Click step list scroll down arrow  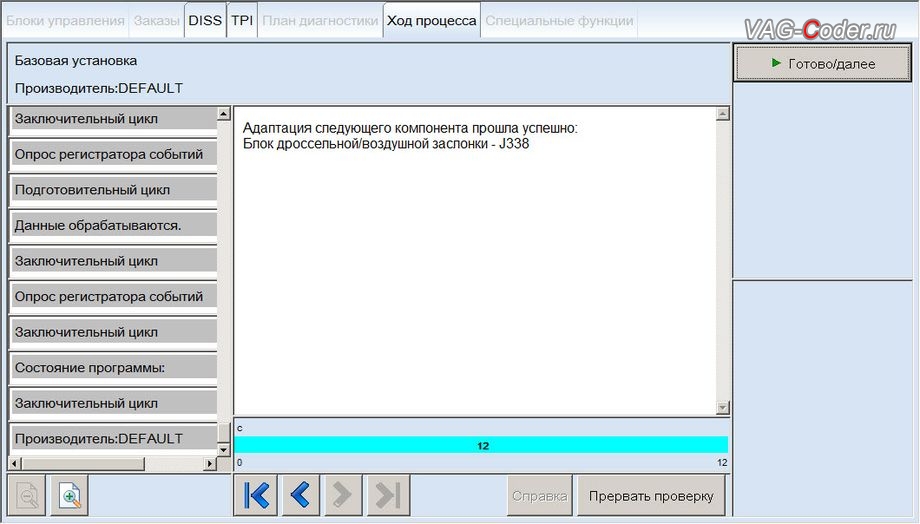tap(224, 449)
